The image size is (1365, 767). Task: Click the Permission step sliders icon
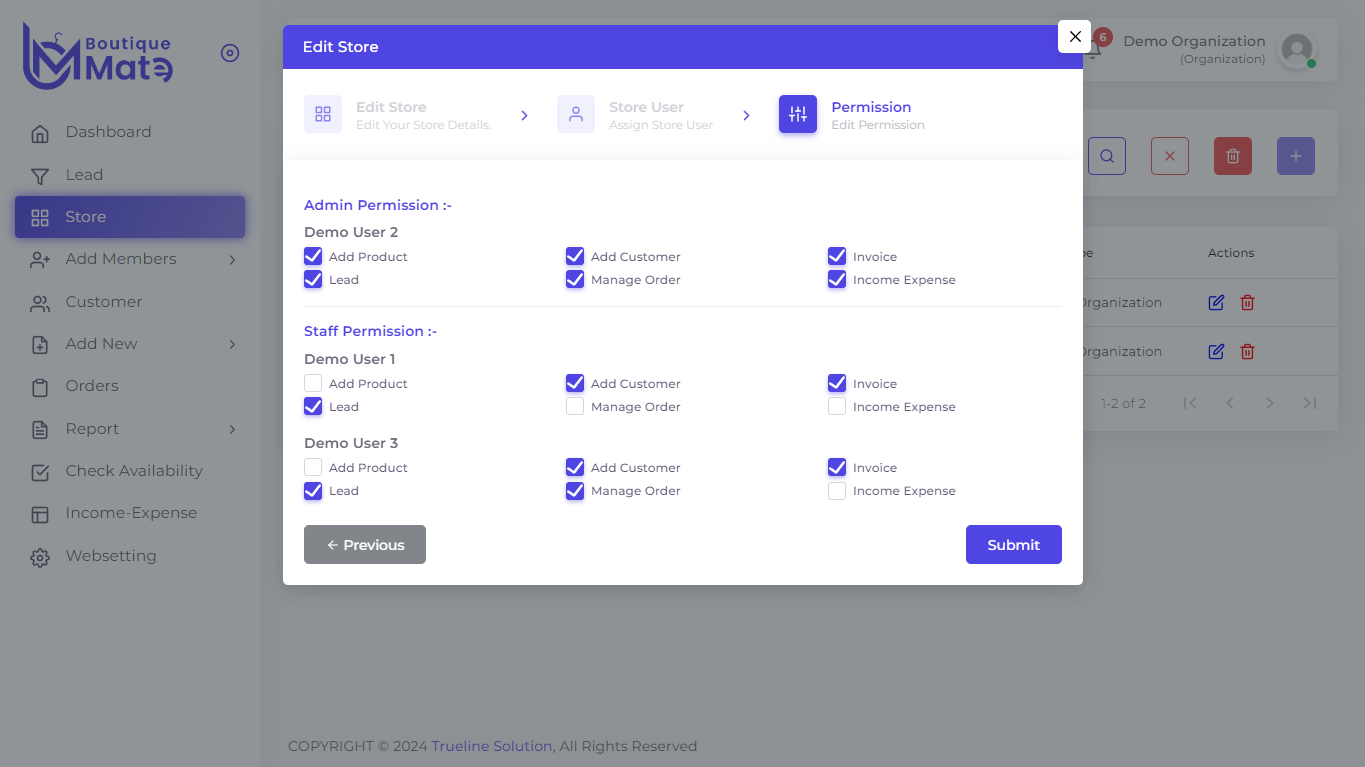click(798, 114)
